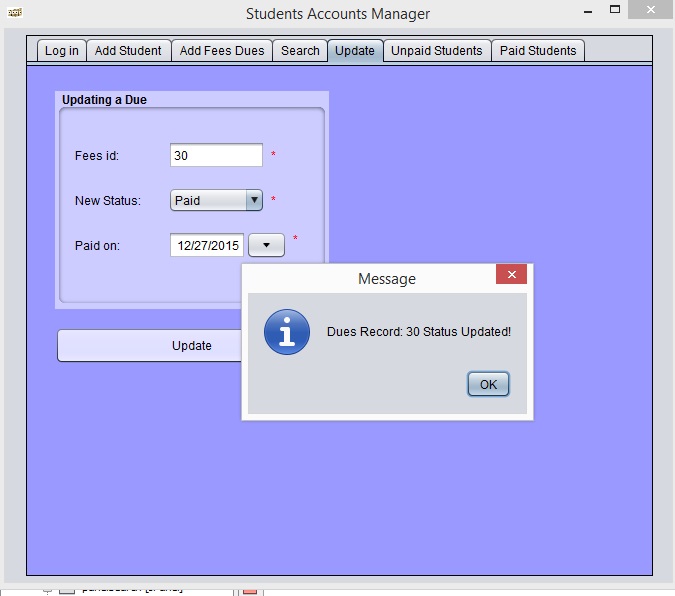View the Unpaid Students tab
Screen dimensions: 675x596
(x=437, y=50)
